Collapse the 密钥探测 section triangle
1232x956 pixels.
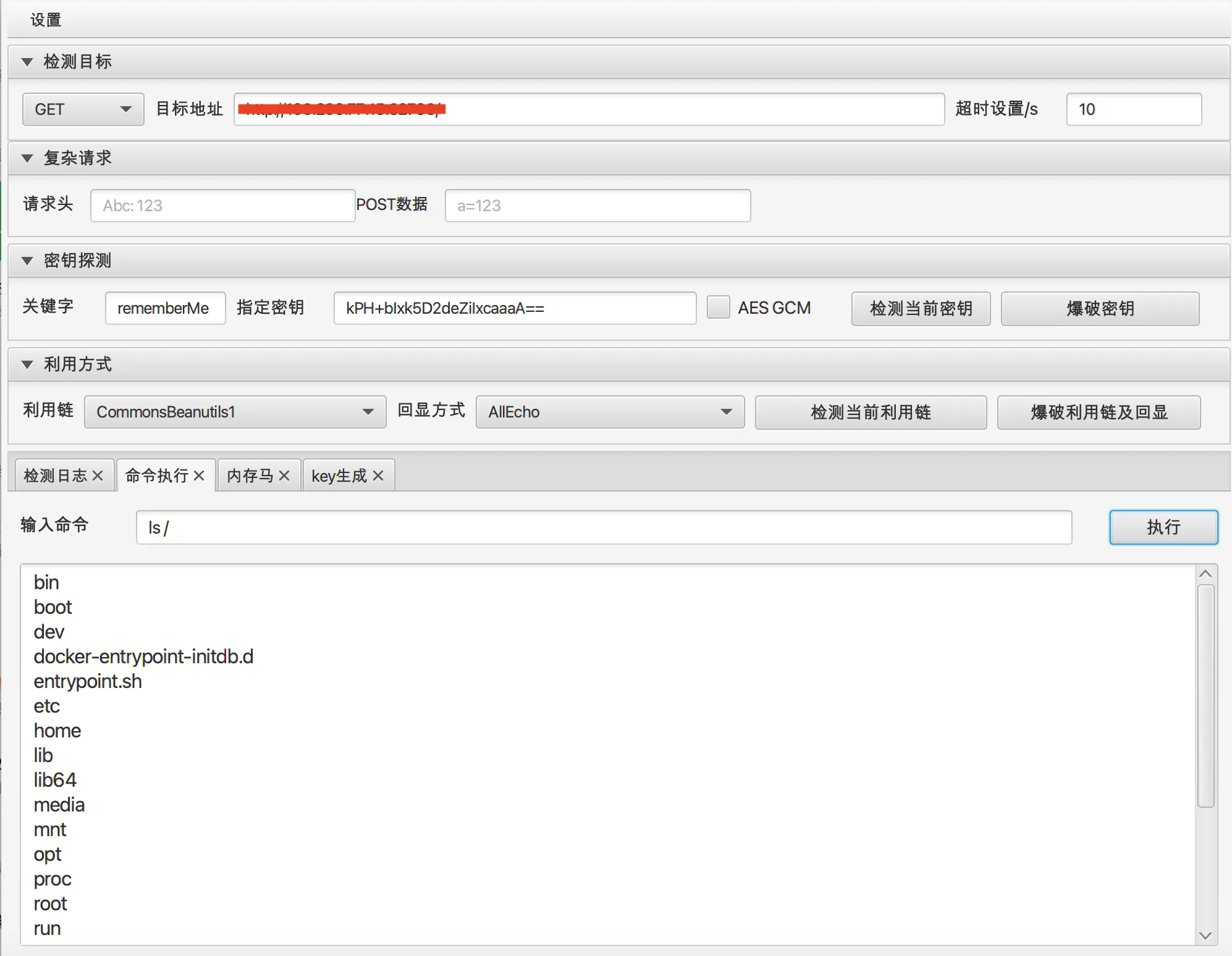click(x=27, y=261)
